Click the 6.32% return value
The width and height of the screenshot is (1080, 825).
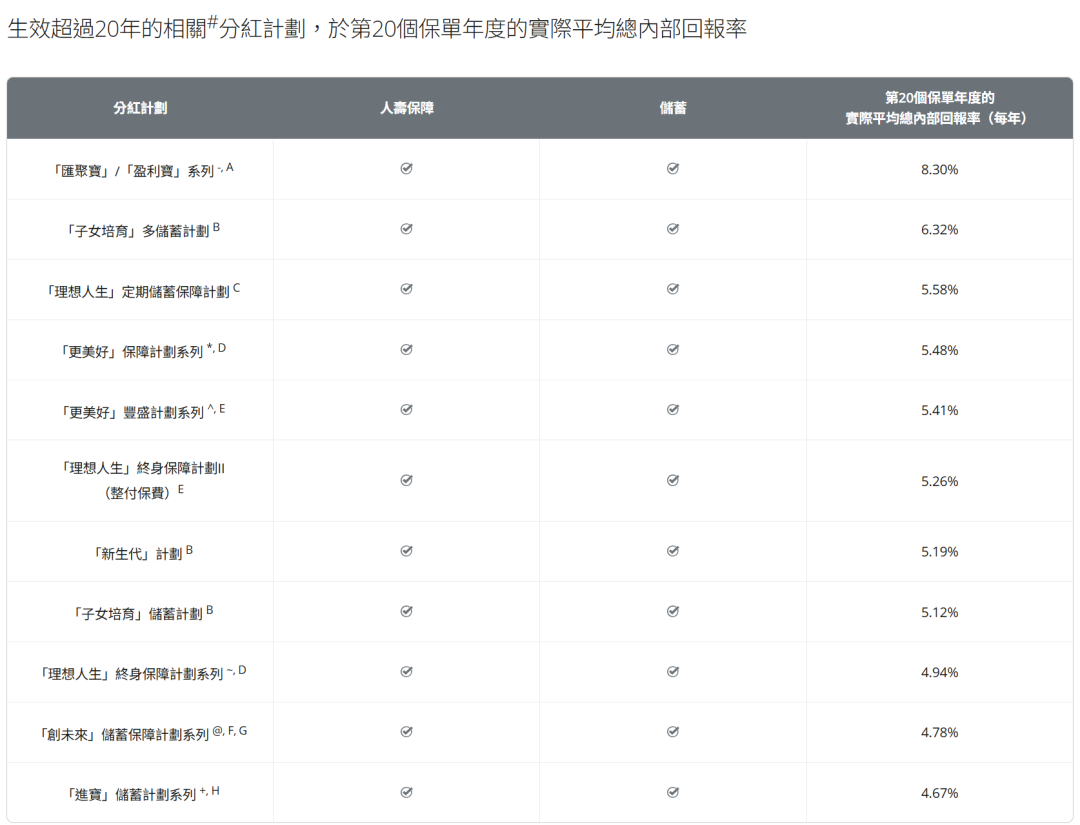[939, 229]
